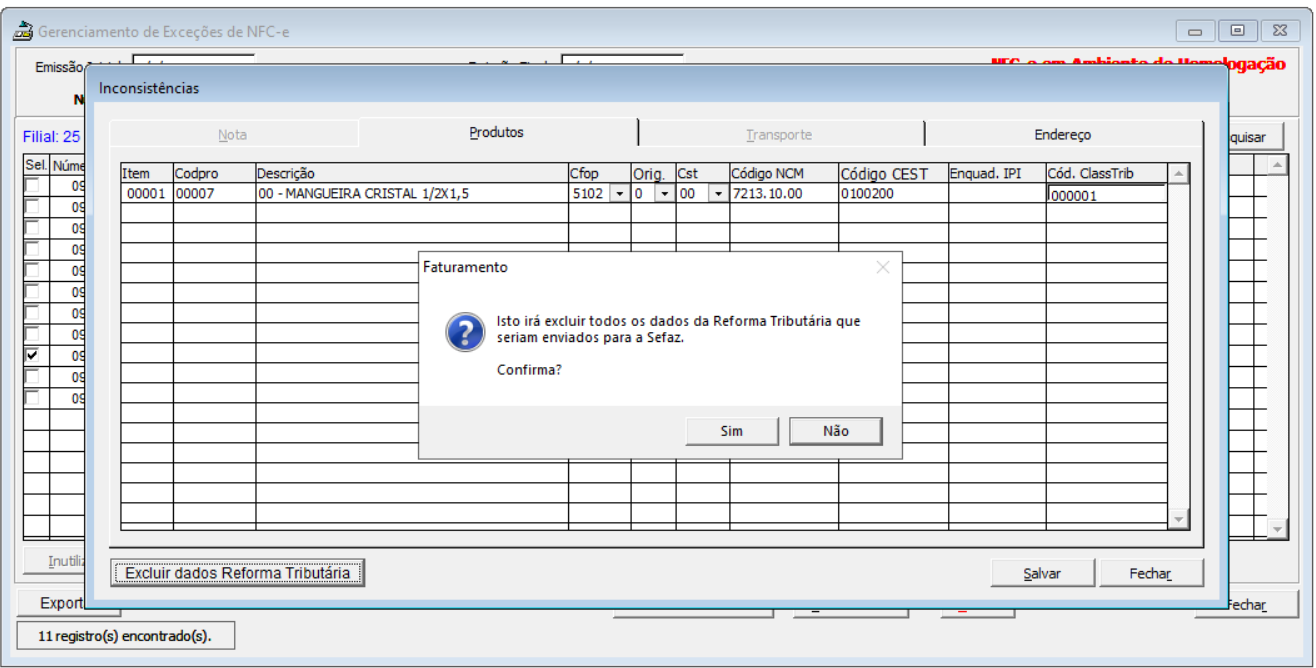Check the last checkbox in Sel. column
Image resolution: width=1316 pixels, height=668 pixels.
pyautogui.click(x=32, y=398)
